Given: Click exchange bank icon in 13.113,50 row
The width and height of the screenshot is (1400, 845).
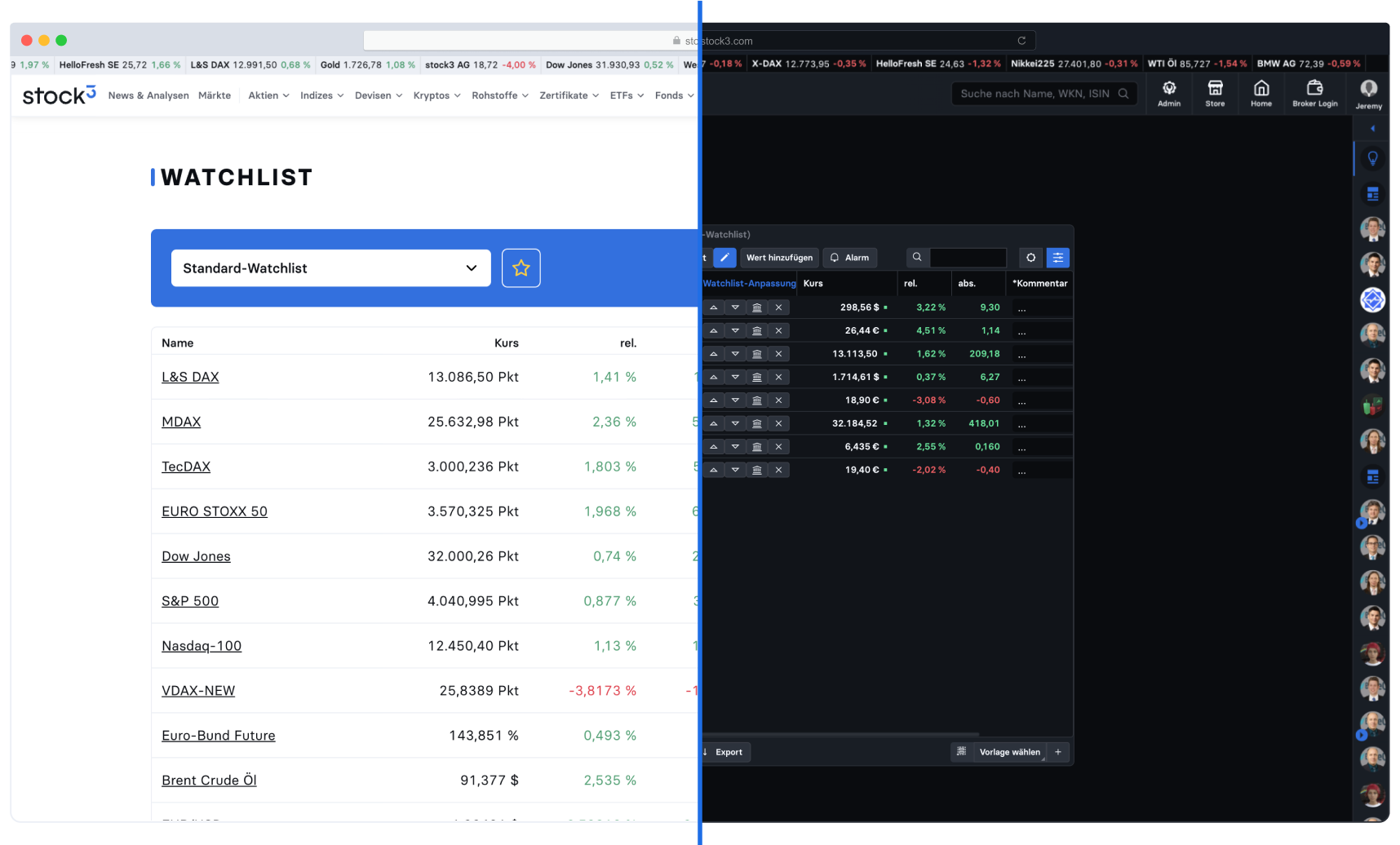Looking at the screenshot, I should tap(757, 354).
